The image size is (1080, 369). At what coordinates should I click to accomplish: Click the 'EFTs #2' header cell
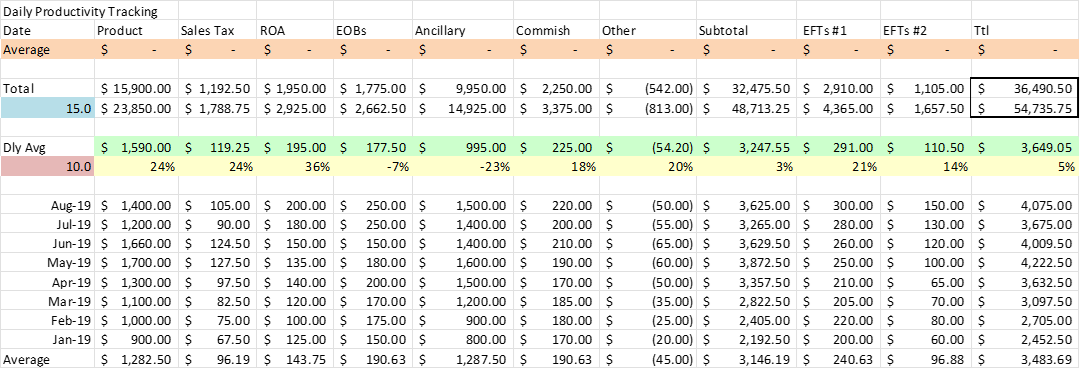(925, 31)
